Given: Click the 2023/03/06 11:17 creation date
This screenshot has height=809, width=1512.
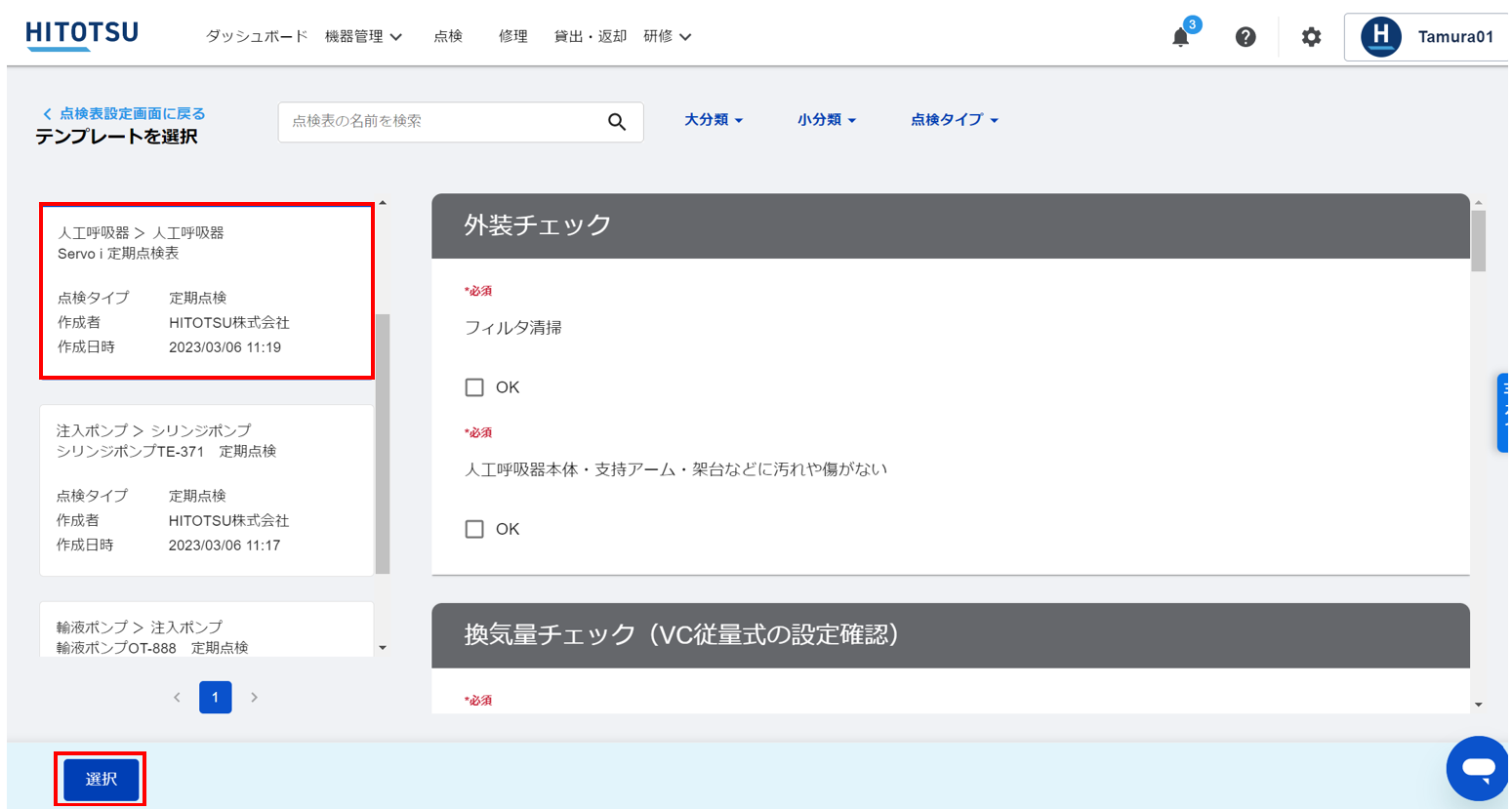Looking at the screenshot, I should (225, 546).
